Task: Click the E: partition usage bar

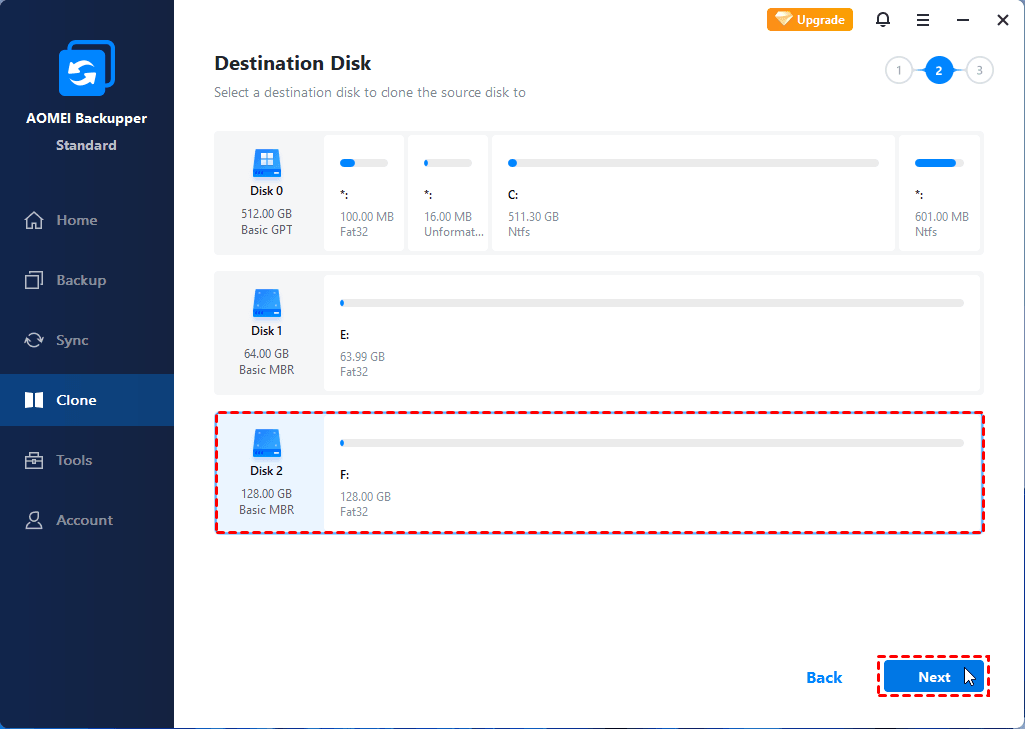Action: [652, 303]
